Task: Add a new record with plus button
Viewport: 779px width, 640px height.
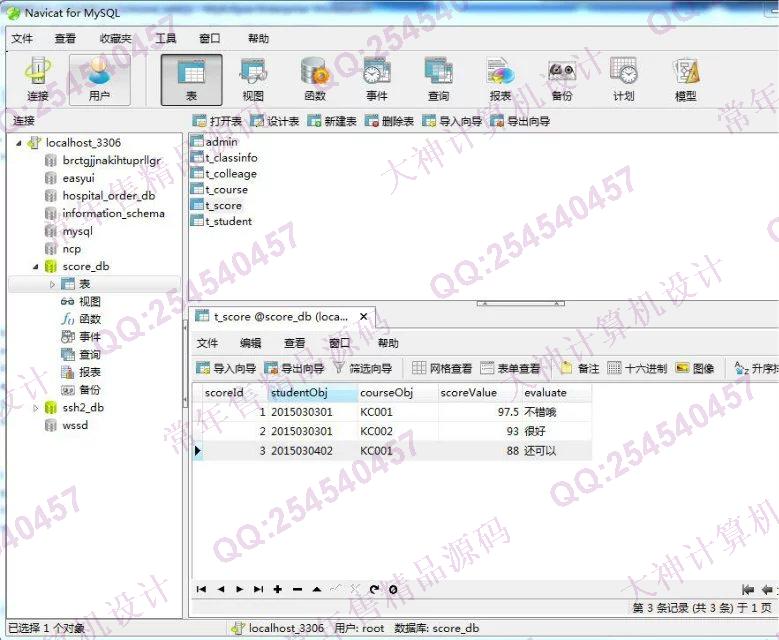Action: pyautogui.click(x=278, y=589)
